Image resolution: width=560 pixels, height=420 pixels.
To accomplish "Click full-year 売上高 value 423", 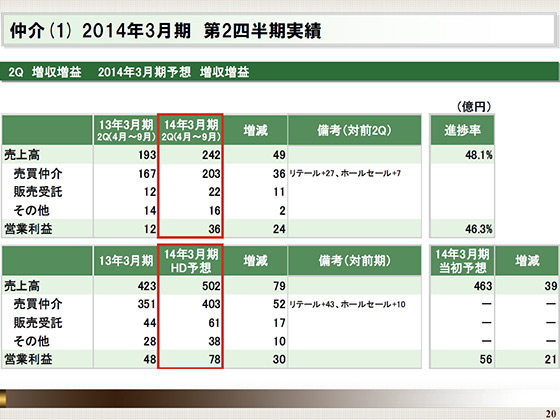I will (x=148, y=286).
